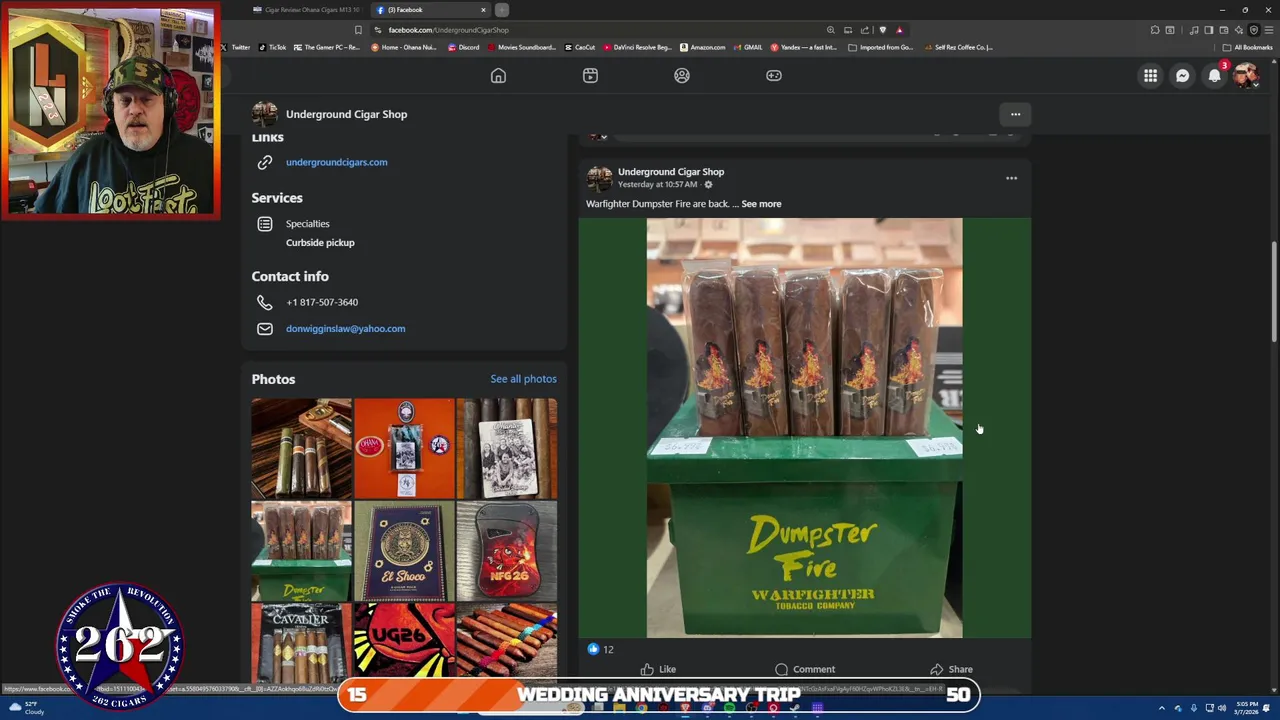
Task: Open the El Shoco photo thumbnail
Action: pos(404,551)
